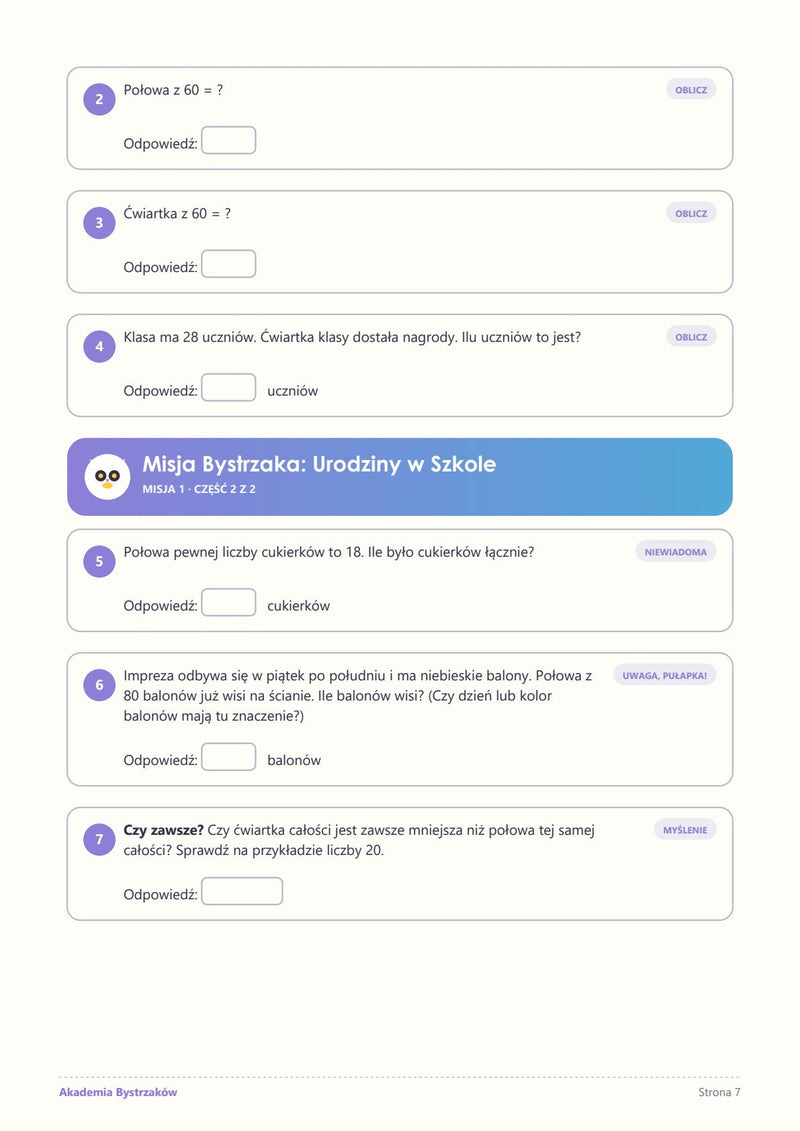Click the UWAGA, PUŁAPKA! tag
Screen dimensions: 800x1131
tap(664, 675)
